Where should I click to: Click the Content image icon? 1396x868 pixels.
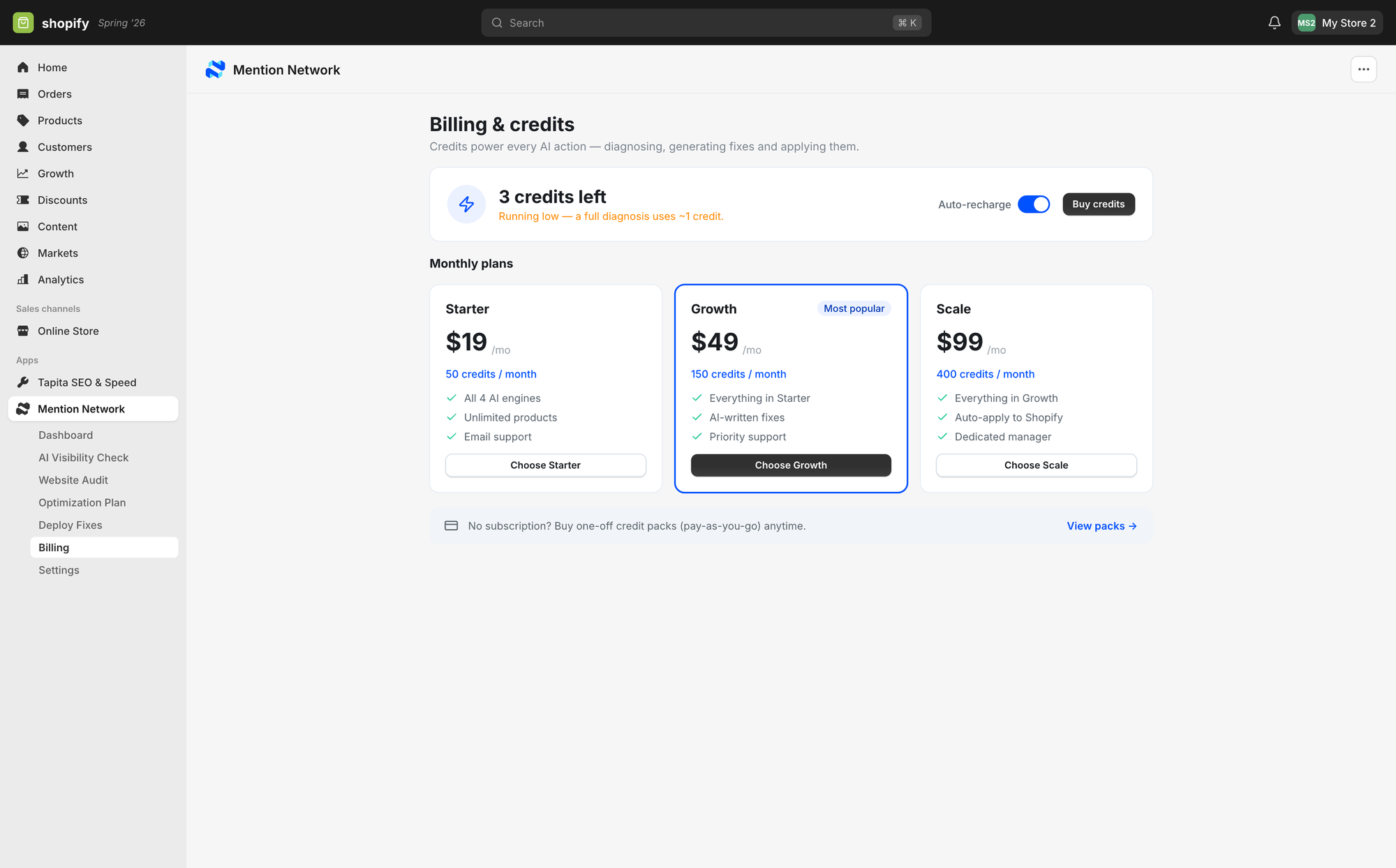tap(23, 227)
